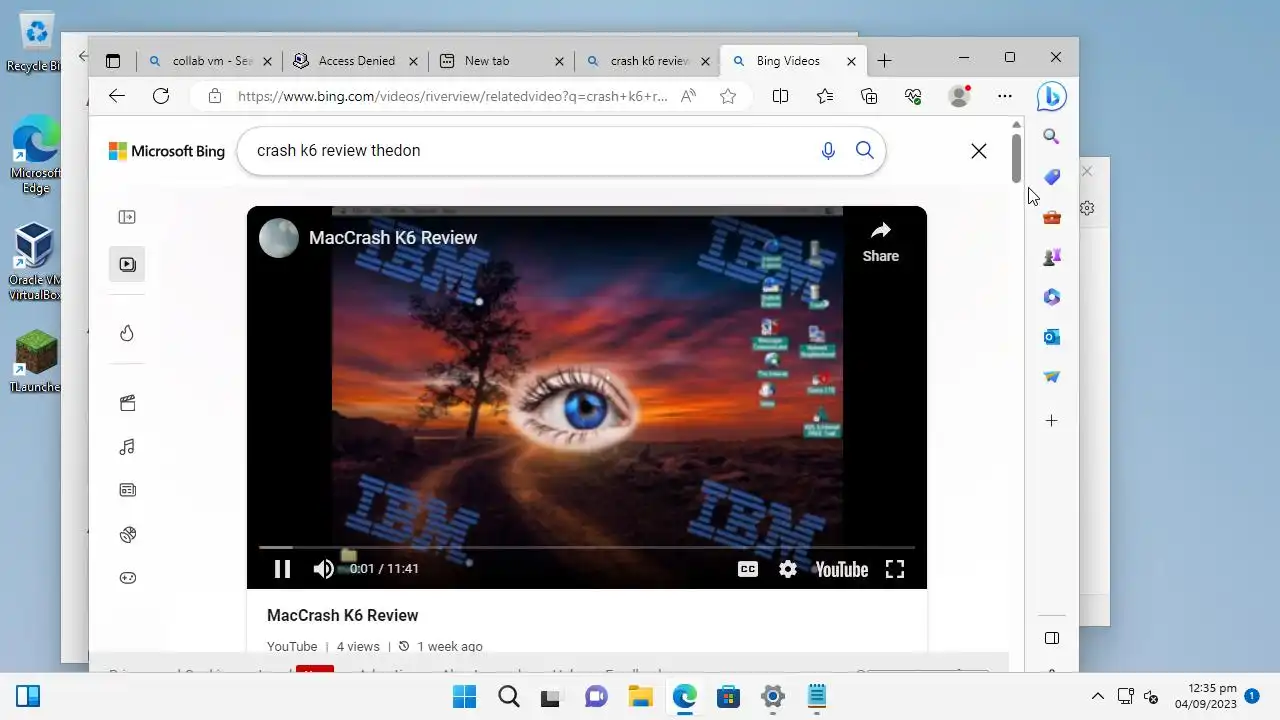The width and height of the screenshot is (1280, 720).
Task: Search by voice microphone icon
Action: pyautogui.click(x=828, y=151)
